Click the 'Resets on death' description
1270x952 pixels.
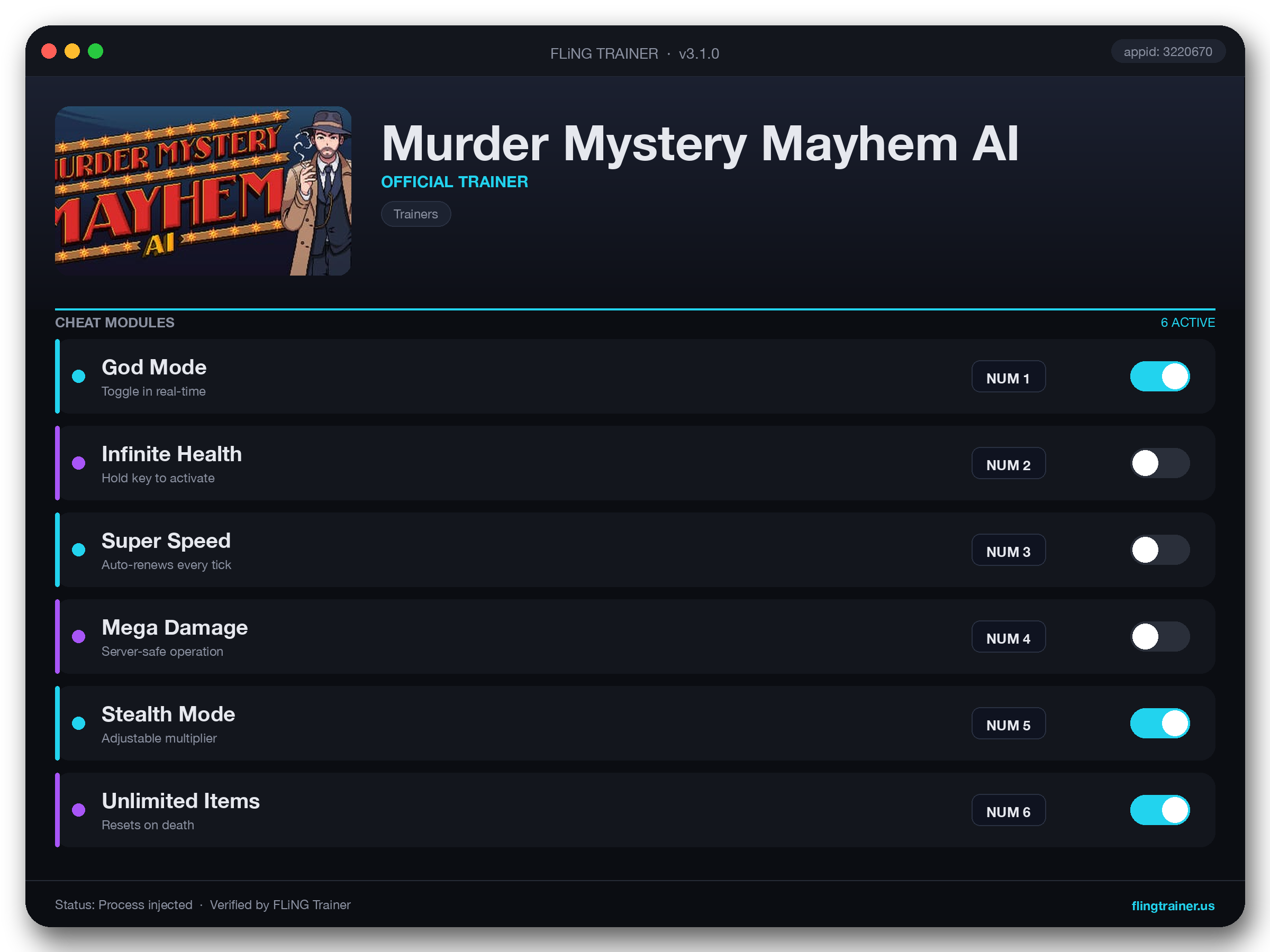tap(148, 825)
